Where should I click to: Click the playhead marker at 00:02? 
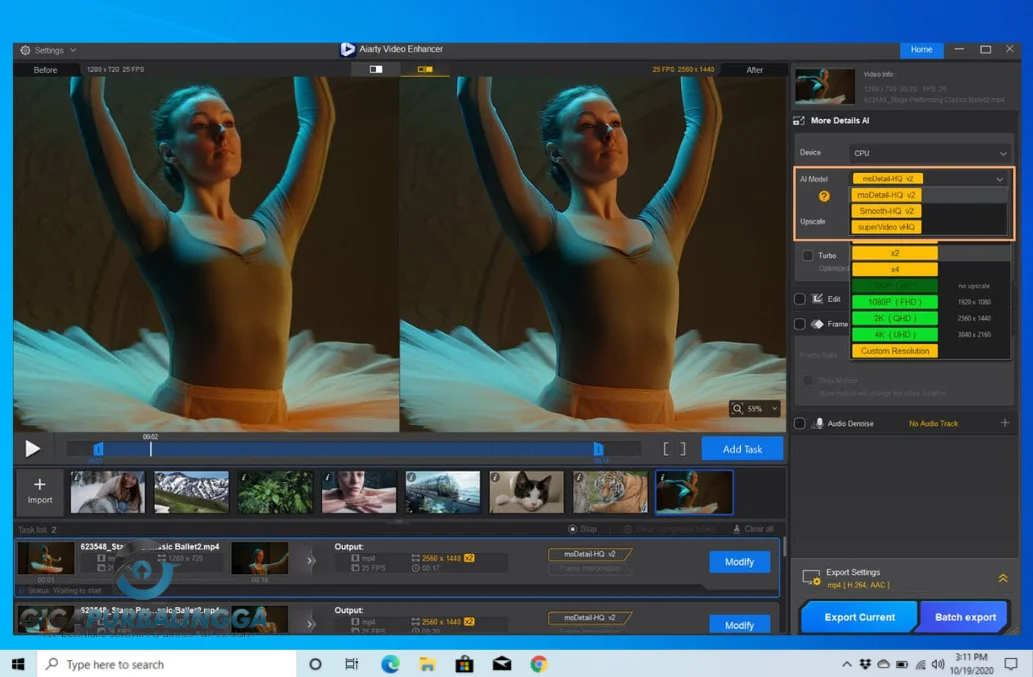pos(150,448)
